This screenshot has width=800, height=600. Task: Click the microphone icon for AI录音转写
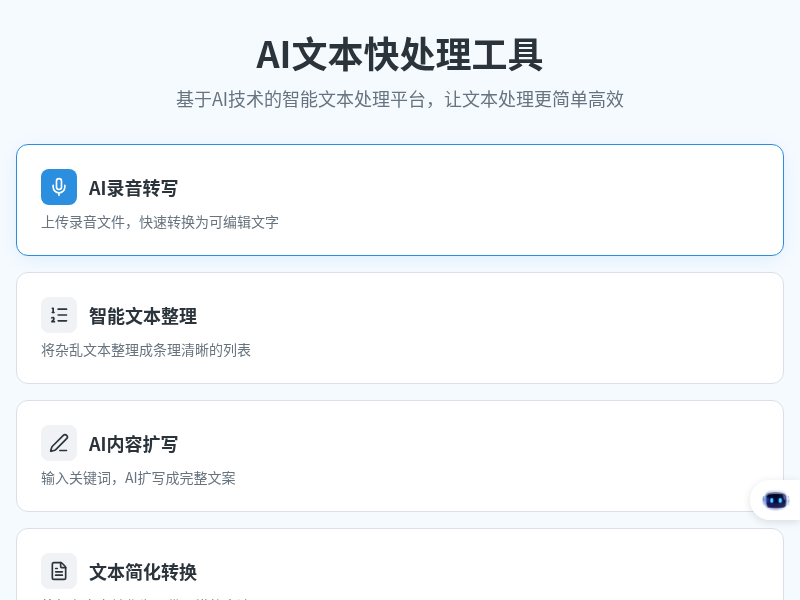pos(59,187)
